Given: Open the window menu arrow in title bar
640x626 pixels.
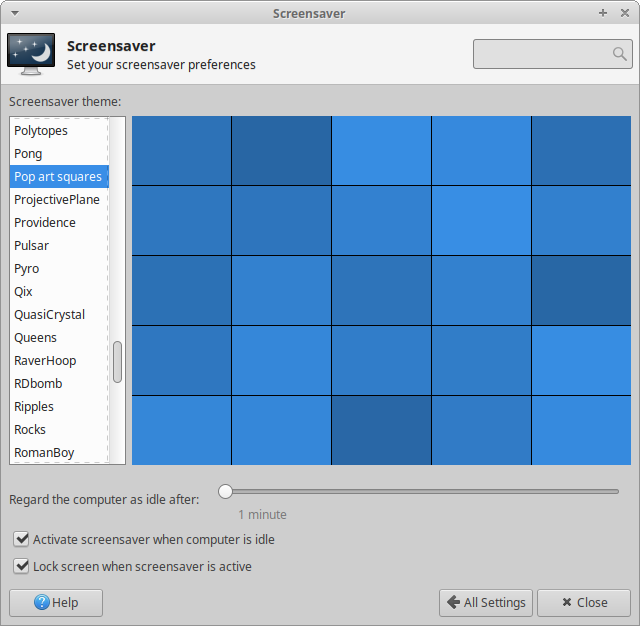Looking at the screenshot, I should pyautogui.click(x=15, y=13).
